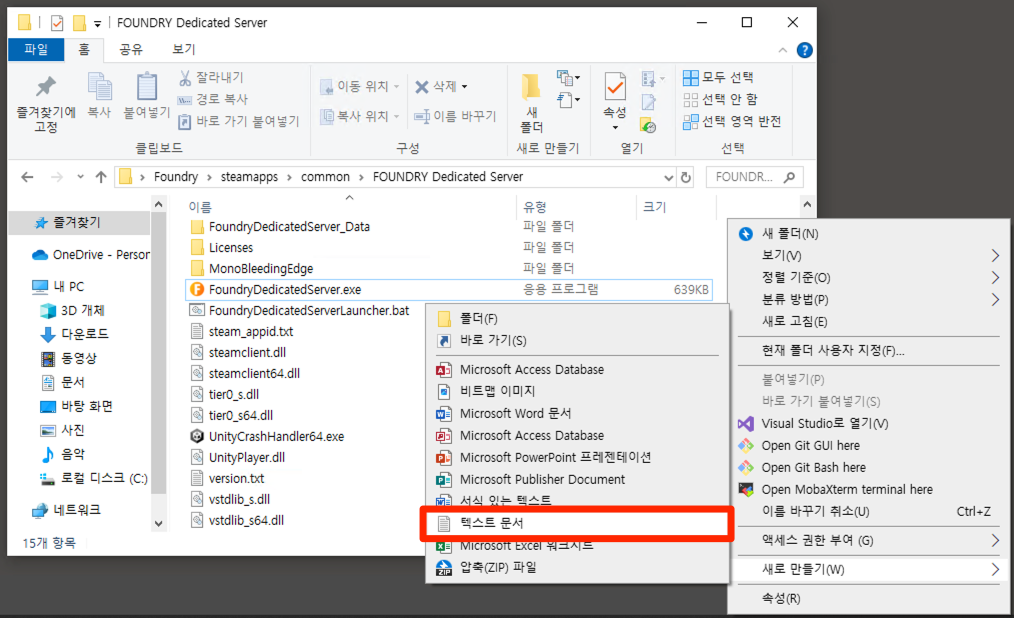
Task: Select 다운로드 in navigation pane
Action: pos(74,334)
